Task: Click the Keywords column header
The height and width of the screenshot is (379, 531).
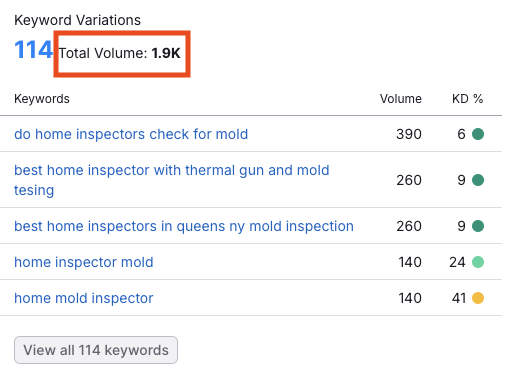Action: pyautogui.click(x=42, y=99)
